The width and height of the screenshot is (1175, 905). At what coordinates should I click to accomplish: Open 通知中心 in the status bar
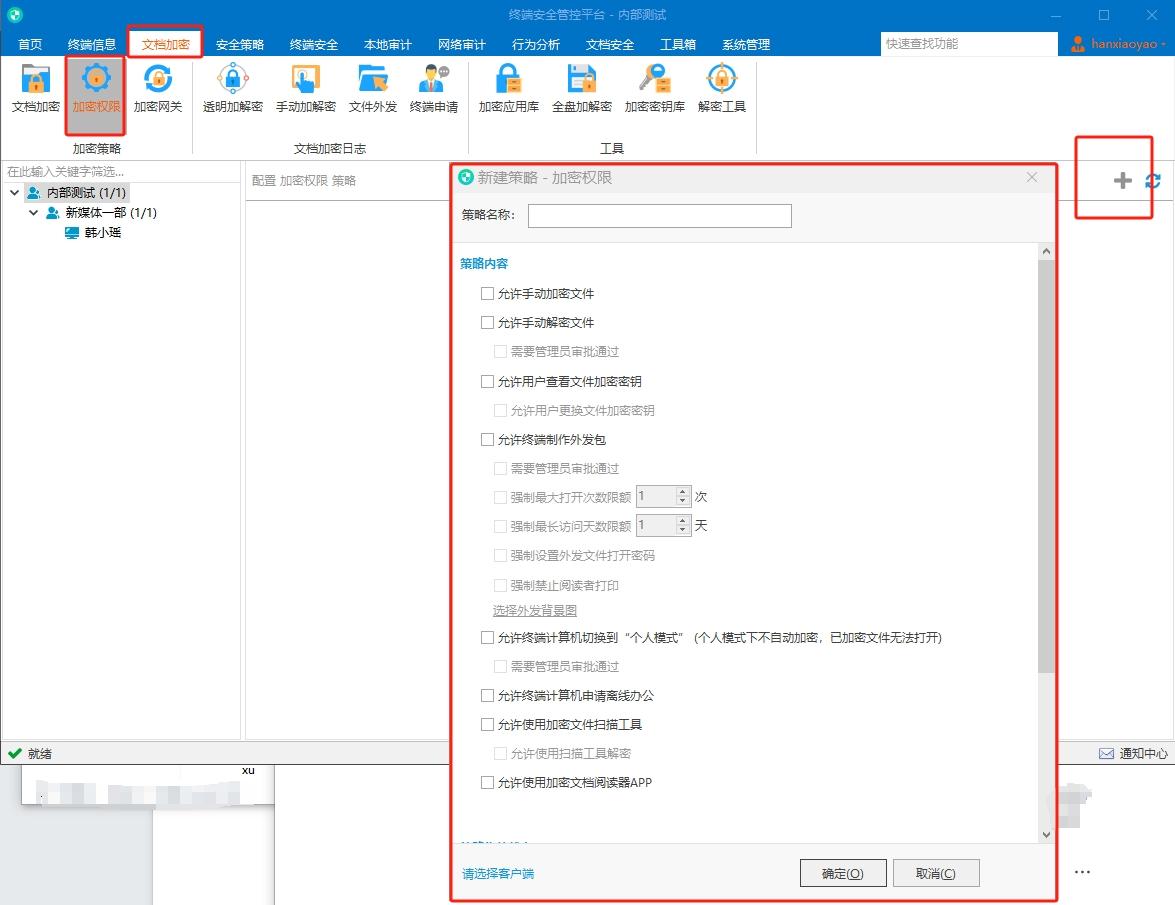click(1133, 754)
